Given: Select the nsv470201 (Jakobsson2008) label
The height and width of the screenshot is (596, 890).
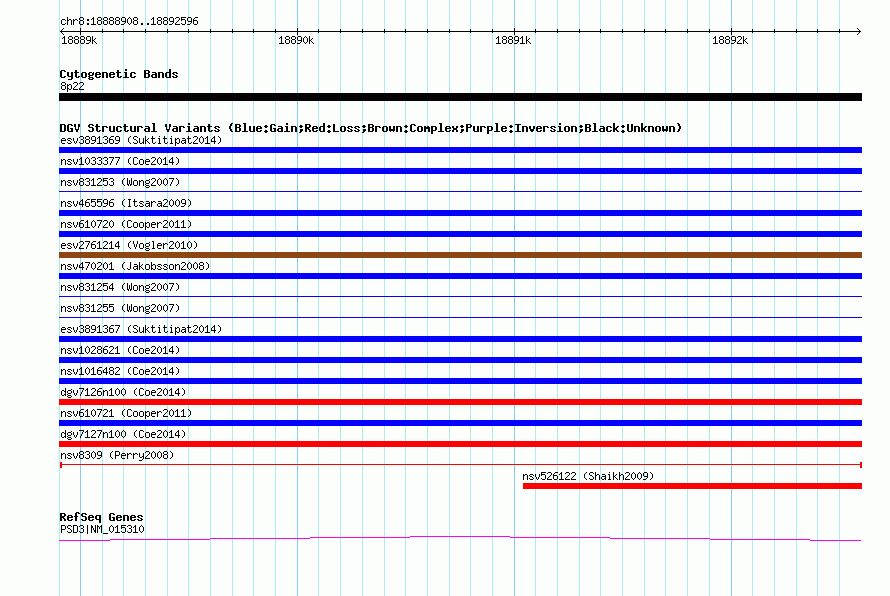Looking at the screenshot, I should pyautogui.click(x=135, y=266).
